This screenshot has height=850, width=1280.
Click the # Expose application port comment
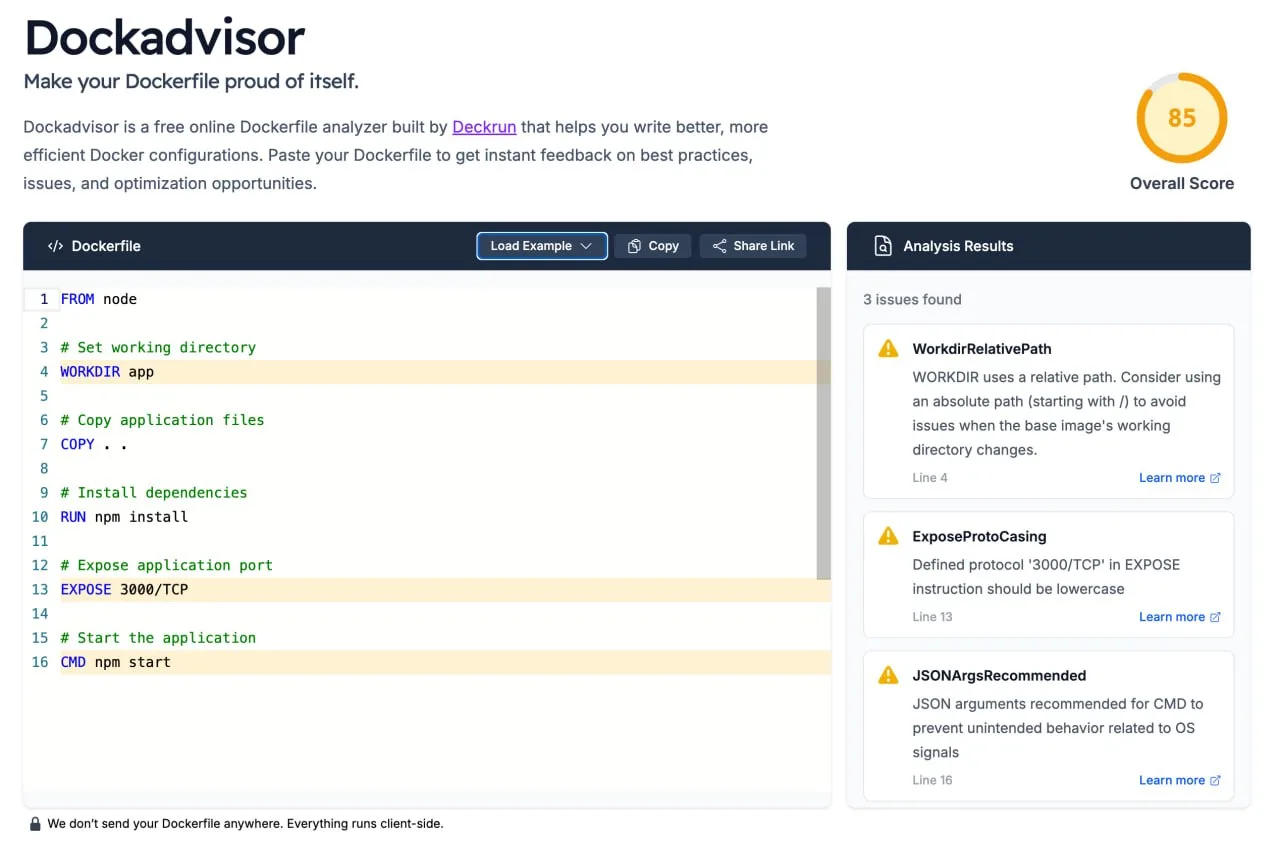click(166, 565)
